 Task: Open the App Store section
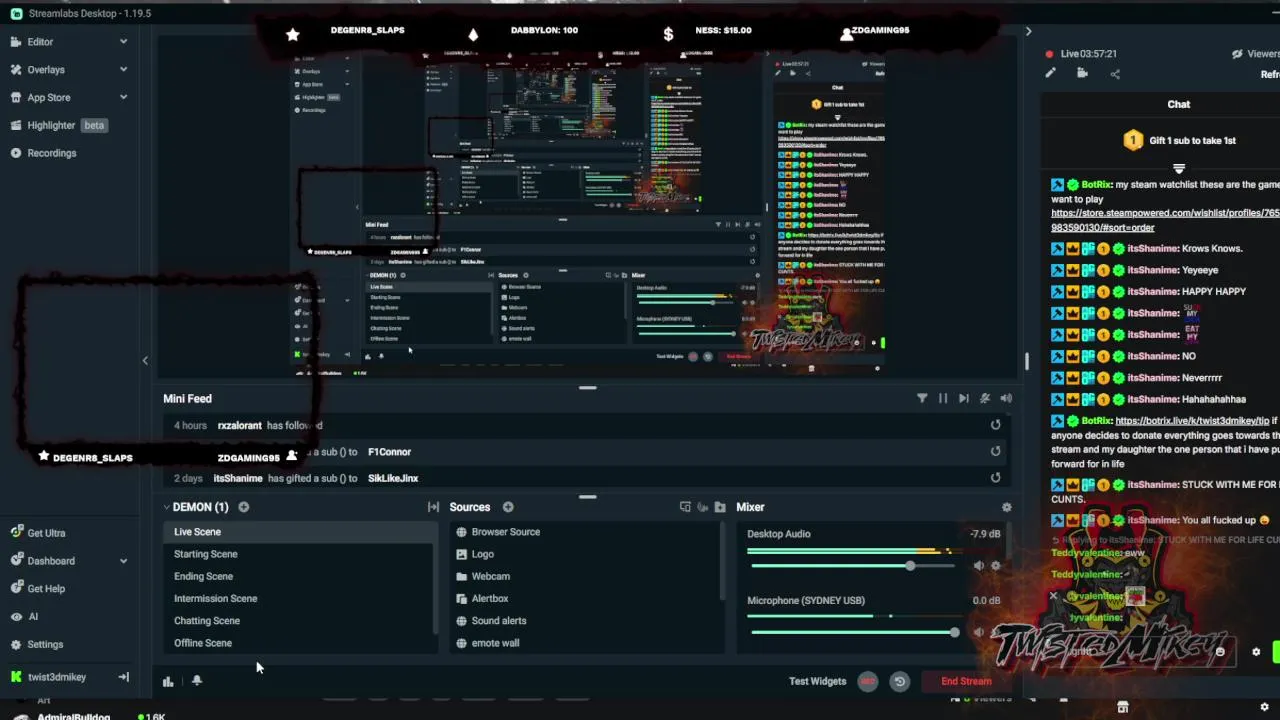(48, 97)
